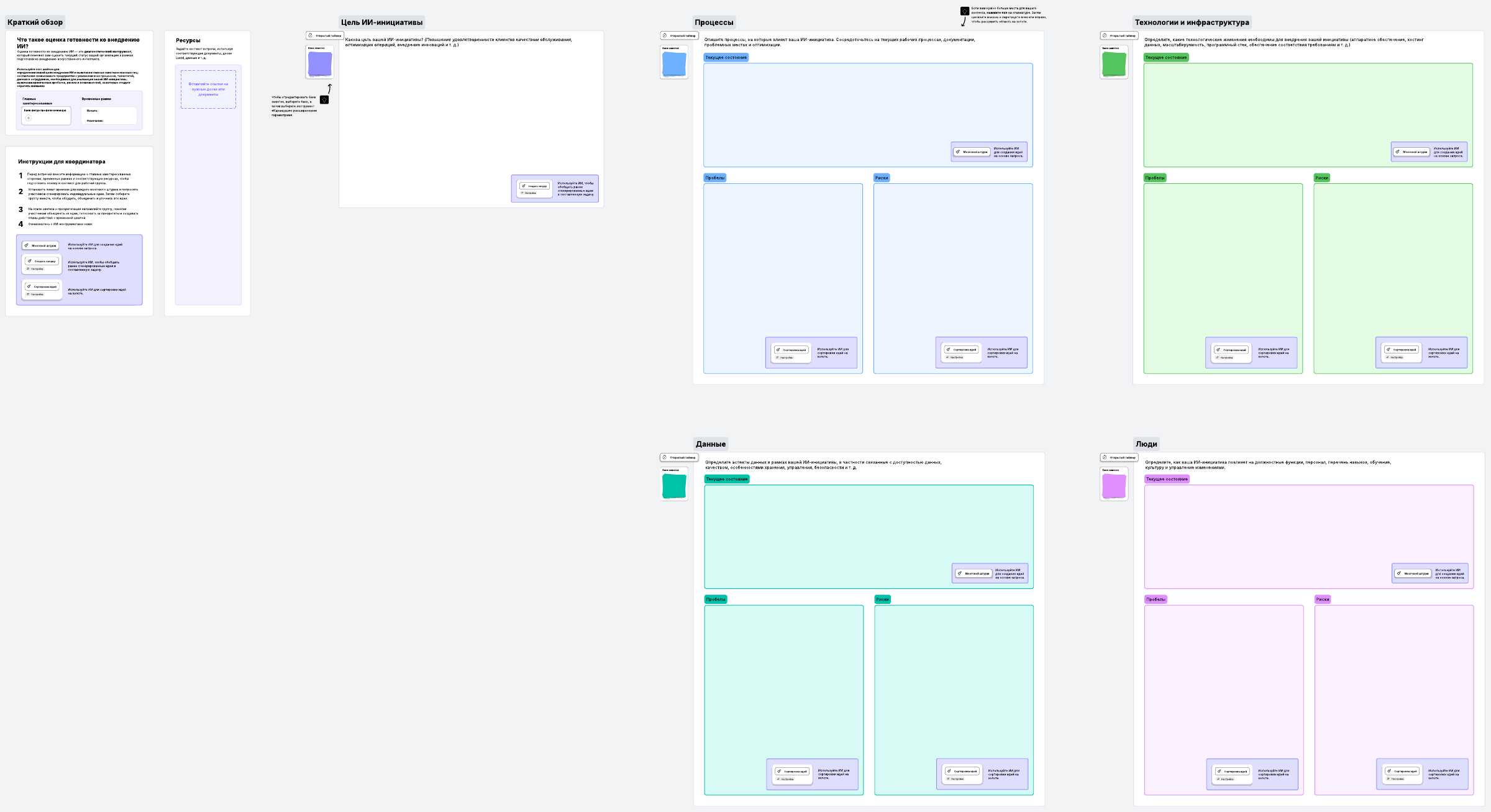Screen dimensions: 1491x812
Task: Click the plus icon in team profile bank
Action: click(29, 118)
